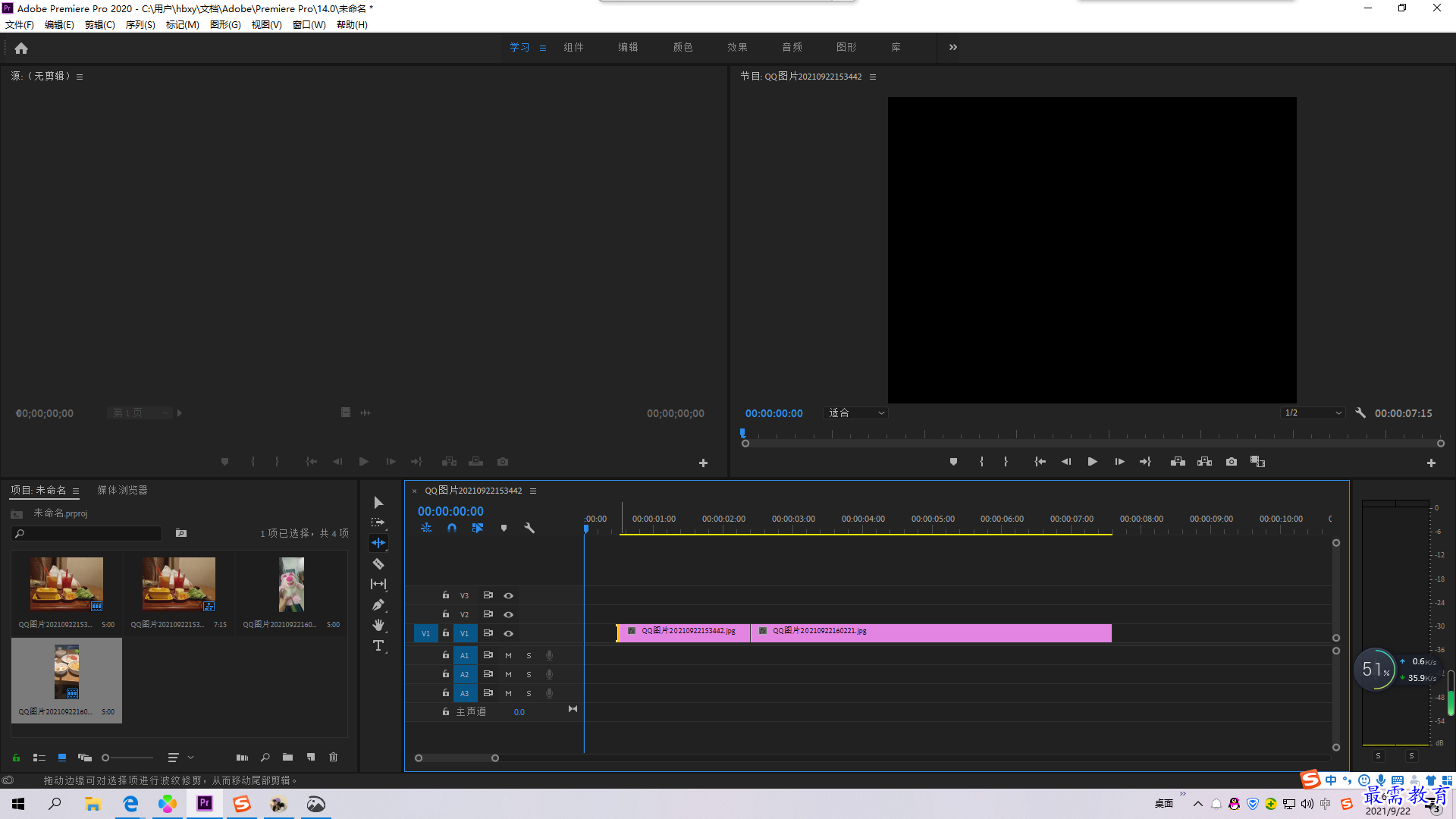Select selected thumbnail QQ图片20210922160... in bin
Screen dimensions: 1456x819
(67, 680)
